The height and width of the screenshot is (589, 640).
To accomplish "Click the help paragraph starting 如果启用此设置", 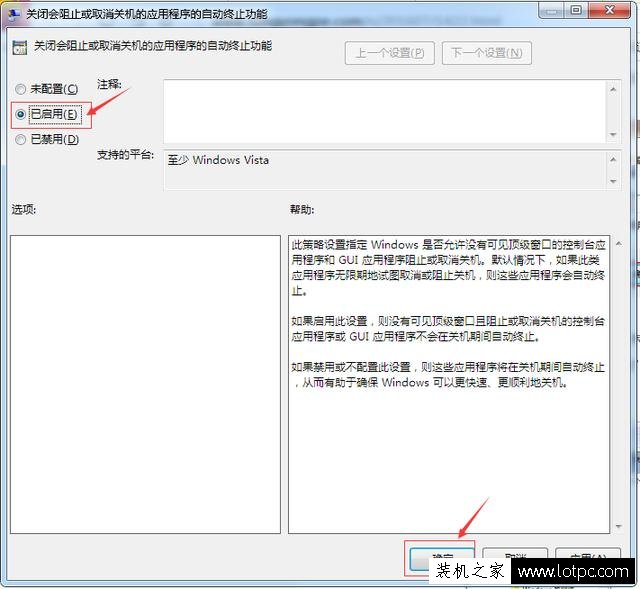I will [x=448, y=329].
